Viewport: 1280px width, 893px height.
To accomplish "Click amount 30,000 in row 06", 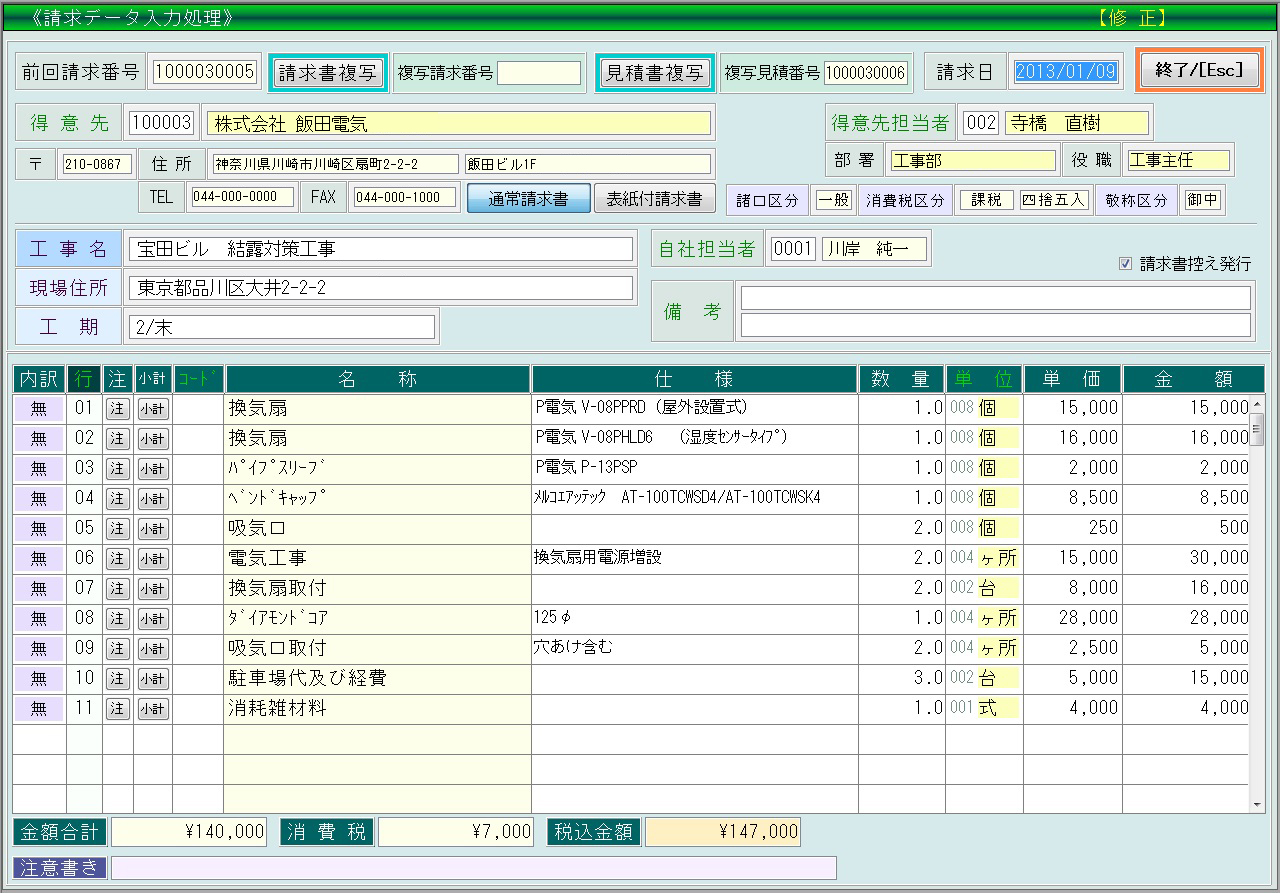I will [x=1187, y=558].
